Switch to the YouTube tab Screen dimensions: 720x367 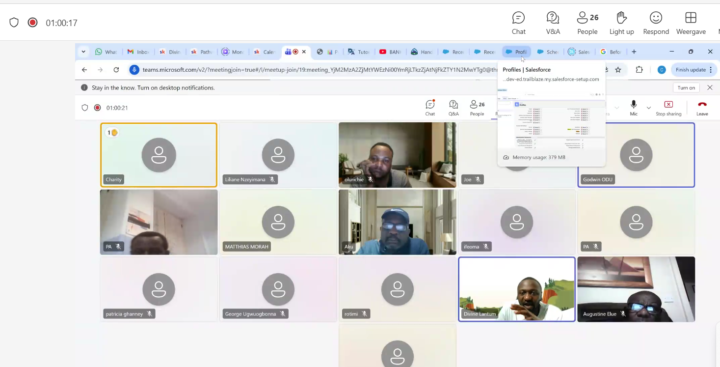point(390,52)
